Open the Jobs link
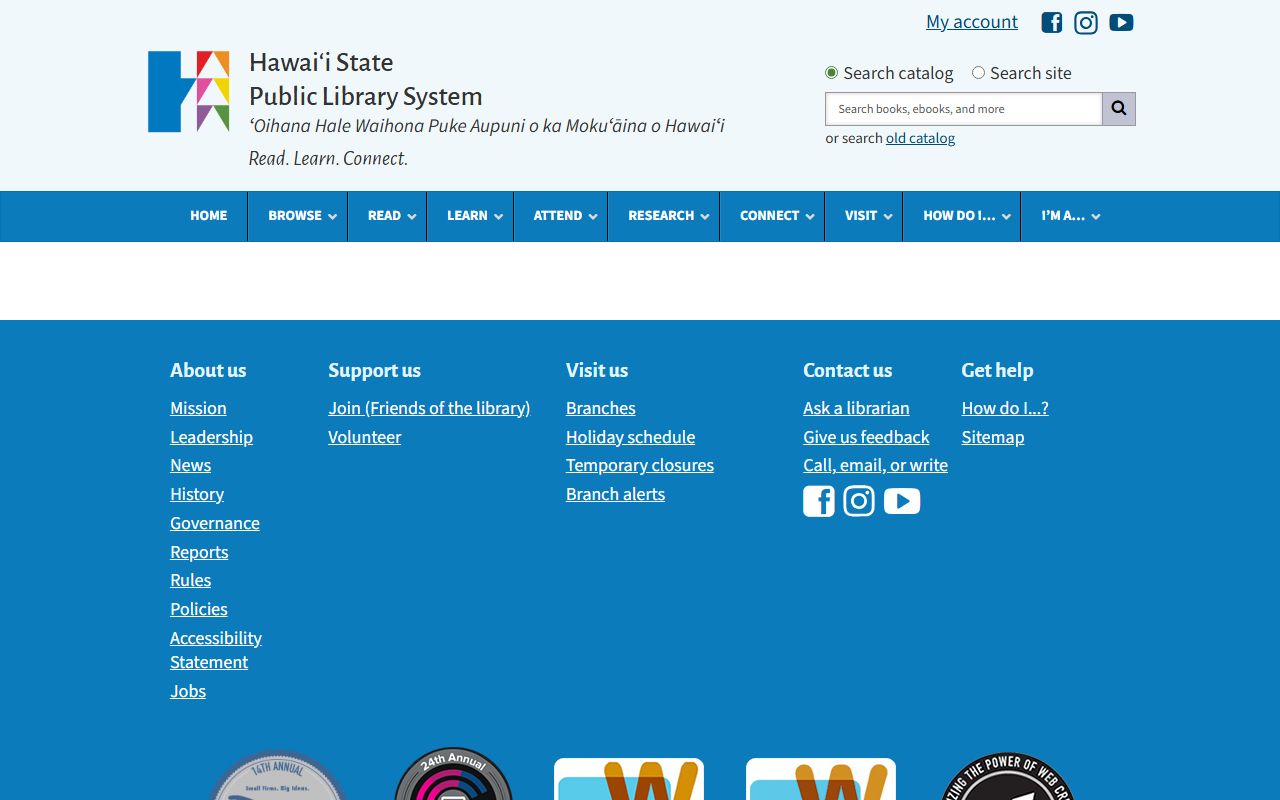 click(188, 691)
